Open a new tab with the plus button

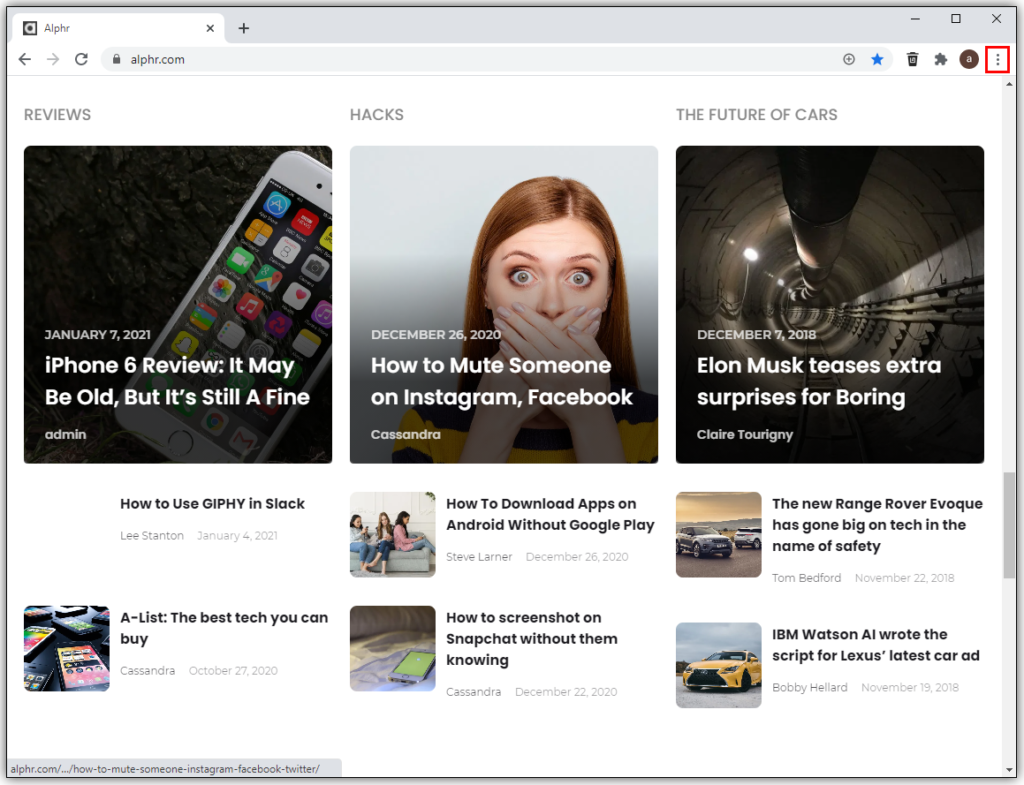click(244, 28)
